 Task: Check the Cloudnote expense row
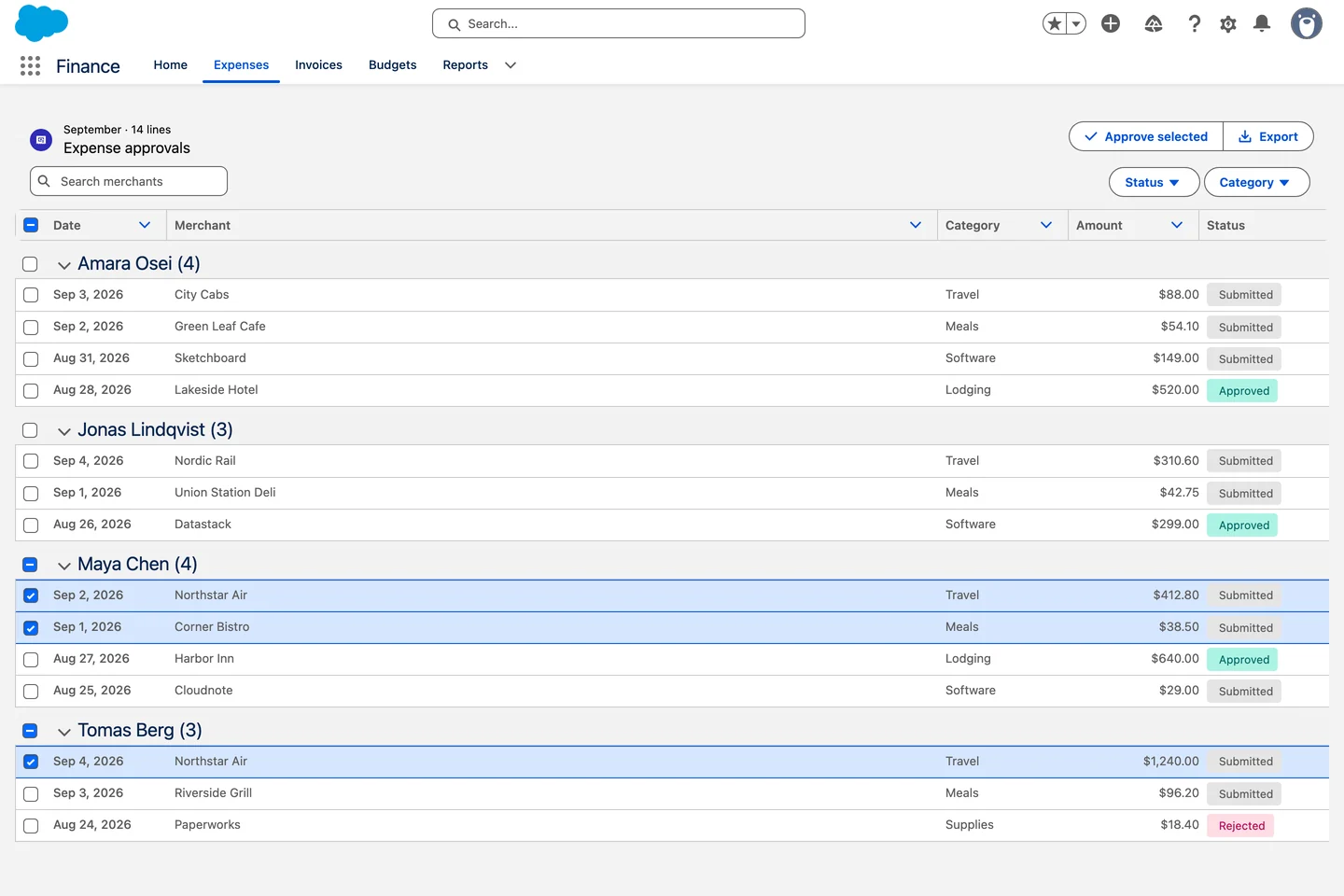click(31, 692)
